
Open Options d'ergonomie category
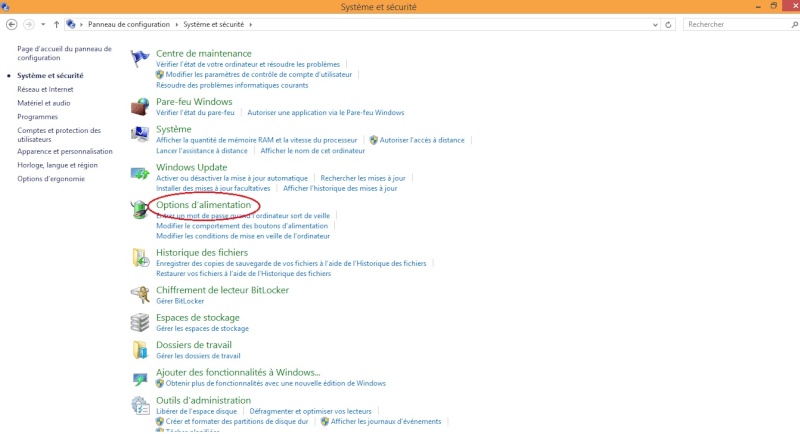pos(51,179)
